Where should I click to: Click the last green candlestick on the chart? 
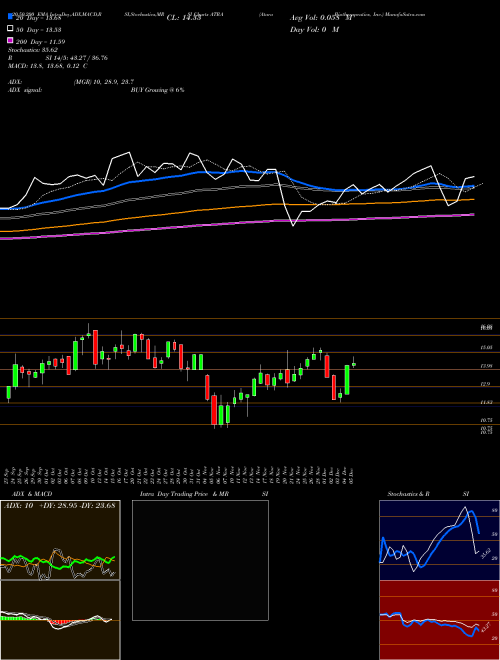tap(354, 365)
